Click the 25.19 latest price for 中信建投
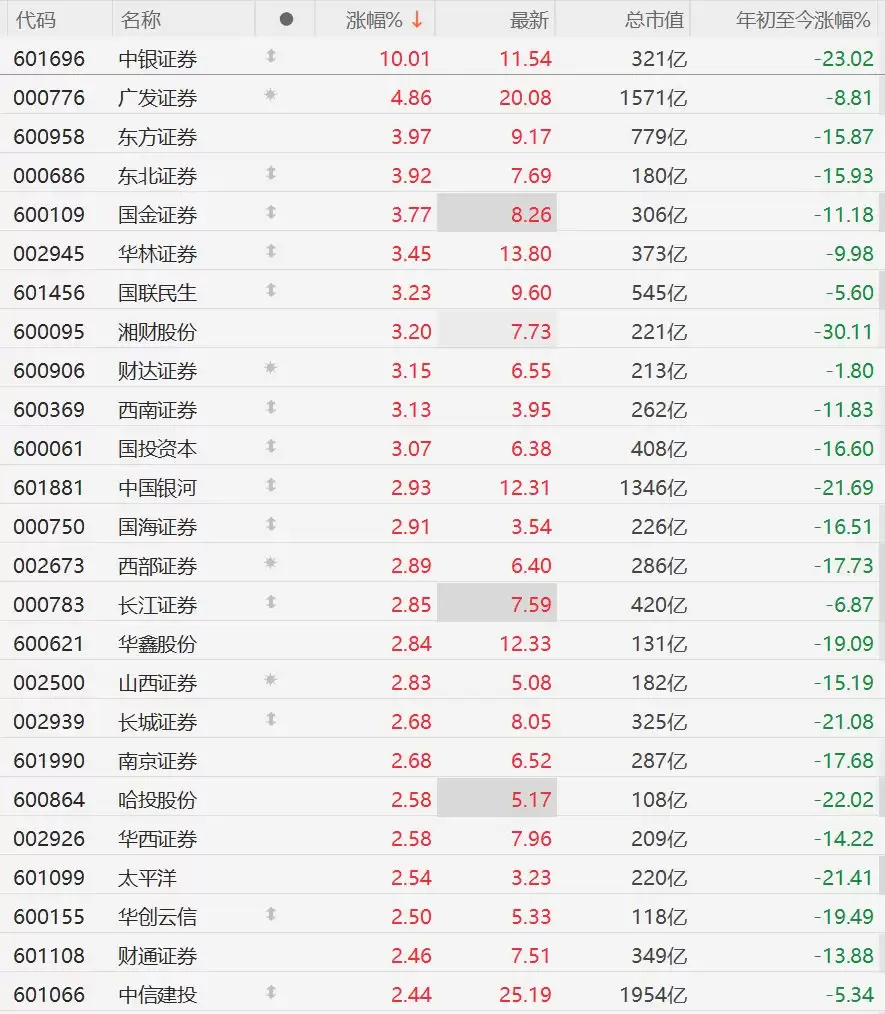This screenshot has width=885, height=1014. click(525, 995)
